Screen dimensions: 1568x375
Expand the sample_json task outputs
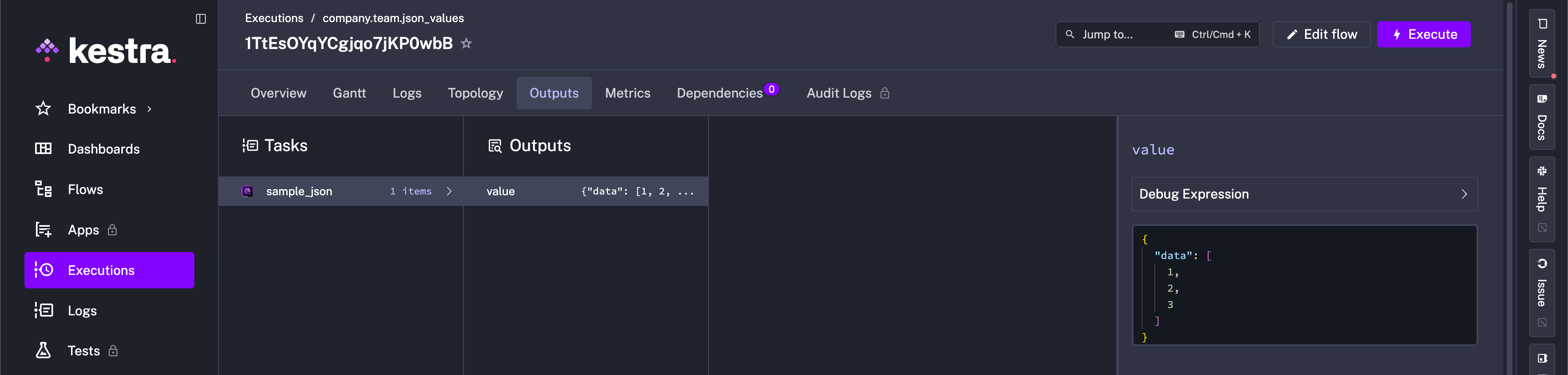449,190
